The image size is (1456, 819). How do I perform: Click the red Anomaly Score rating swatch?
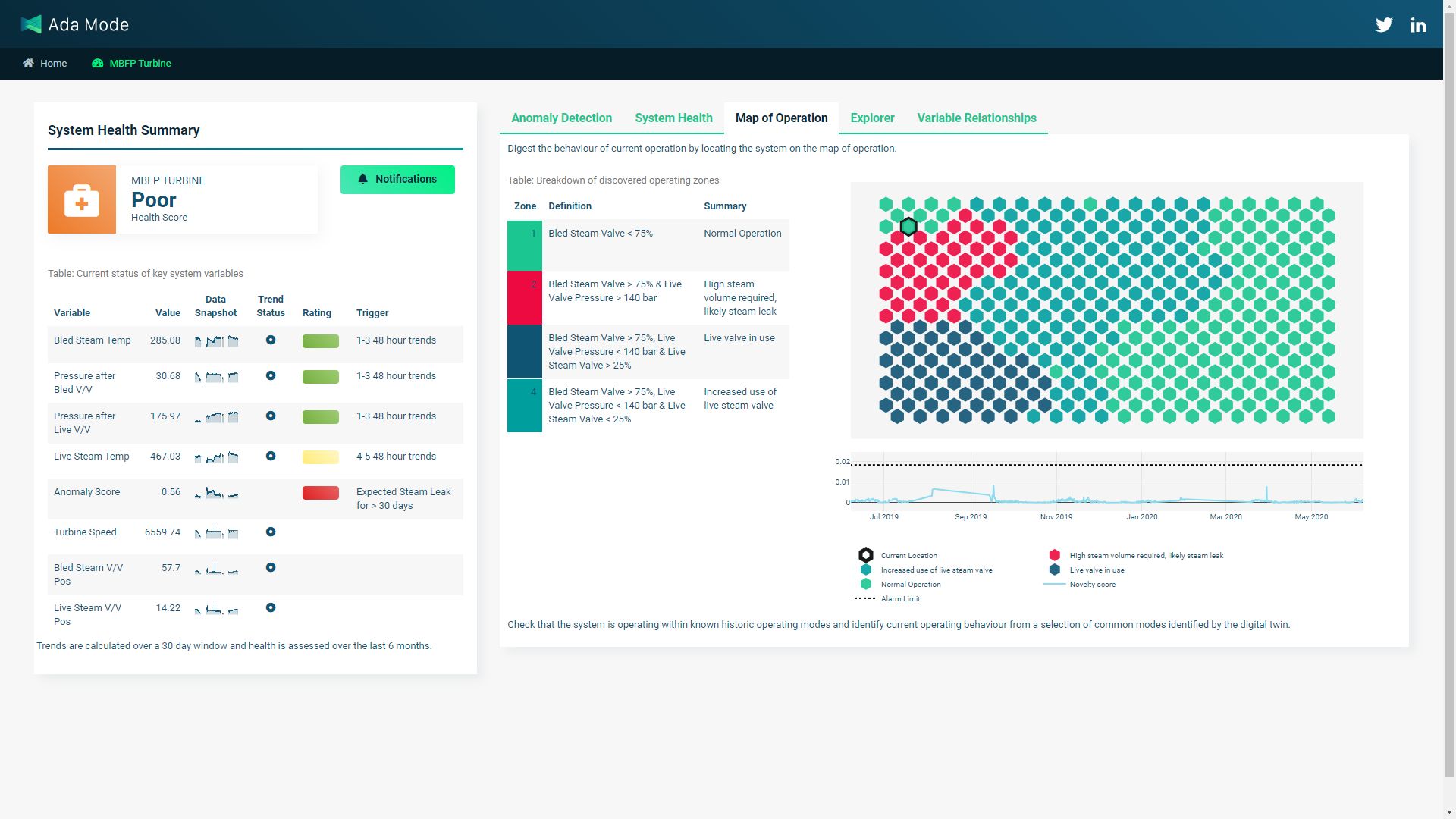tap(321, 493)
